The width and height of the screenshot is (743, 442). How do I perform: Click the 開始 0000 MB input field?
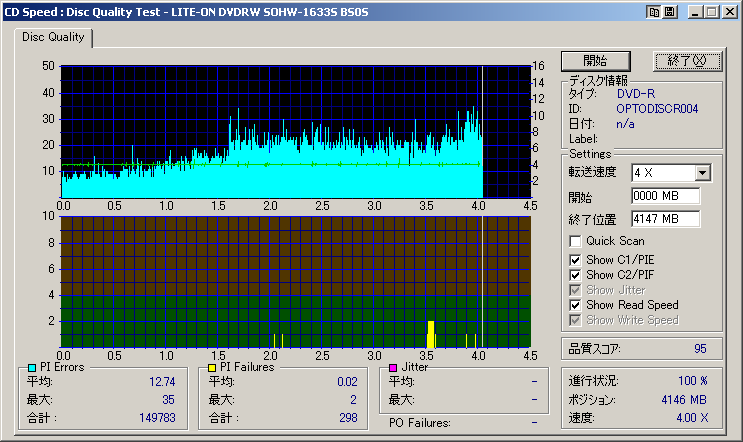[665, 196]
